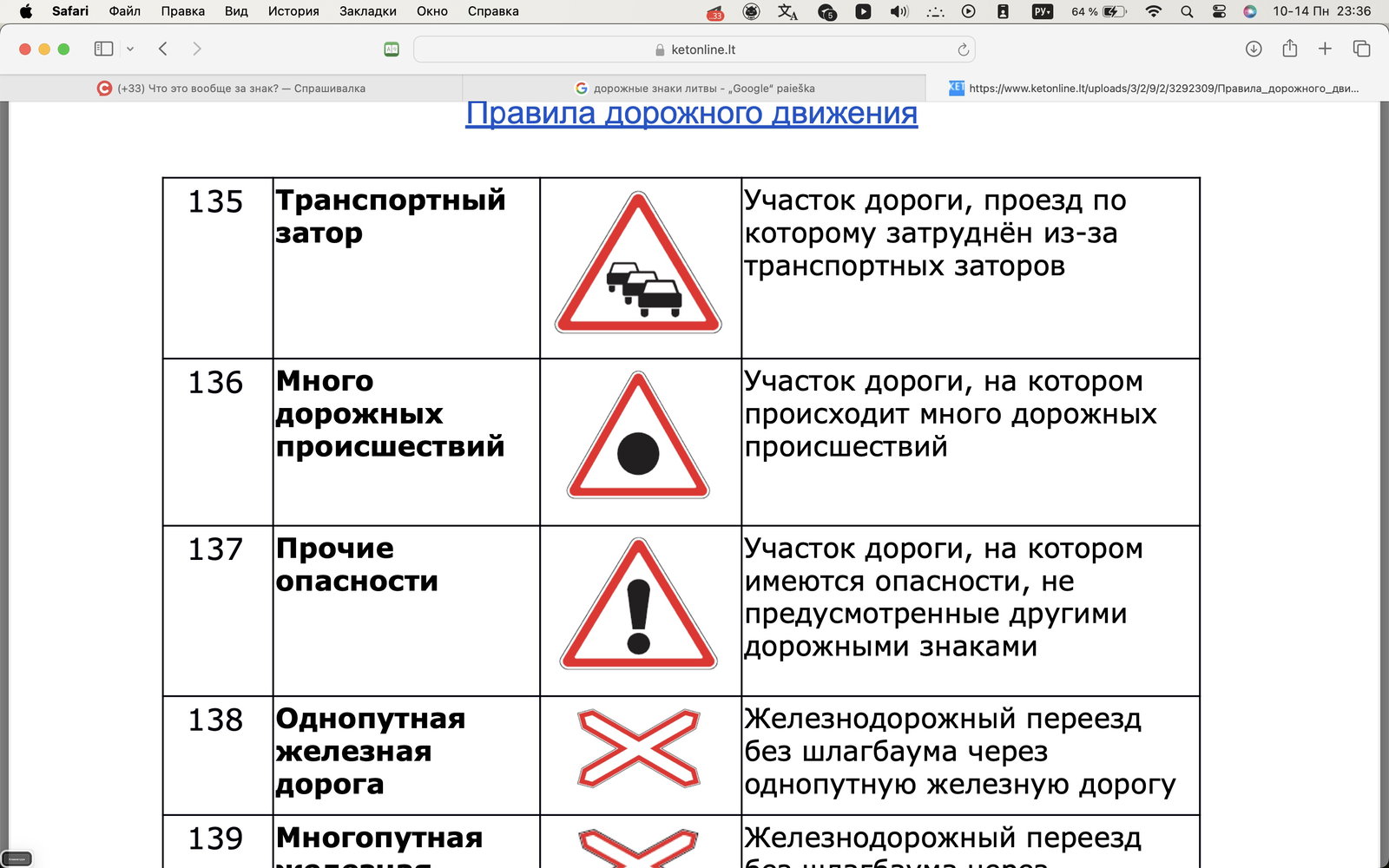The image size is (1389, 868).
Task: Go back to the previous page
Action: tap(163, 49)
